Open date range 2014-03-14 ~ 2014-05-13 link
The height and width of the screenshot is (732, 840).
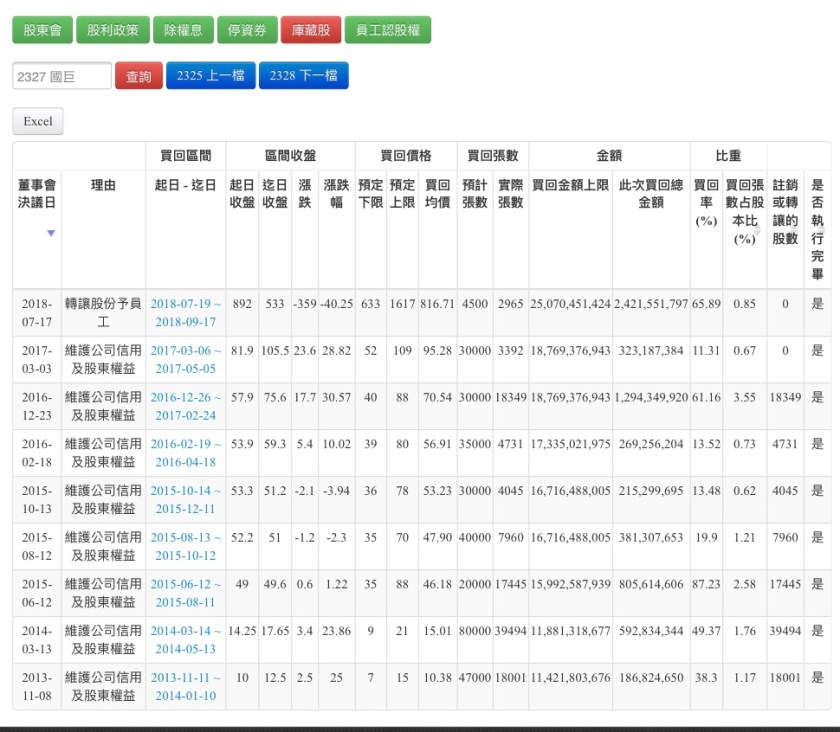click(185, 640)
